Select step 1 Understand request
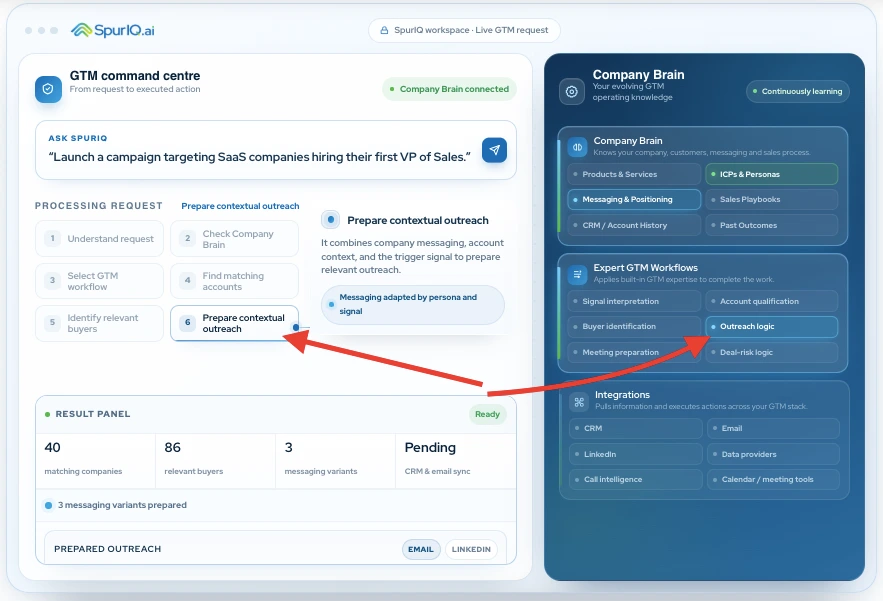Image resolution: width=883 pixels, height=601 pixels. point(100,238)
